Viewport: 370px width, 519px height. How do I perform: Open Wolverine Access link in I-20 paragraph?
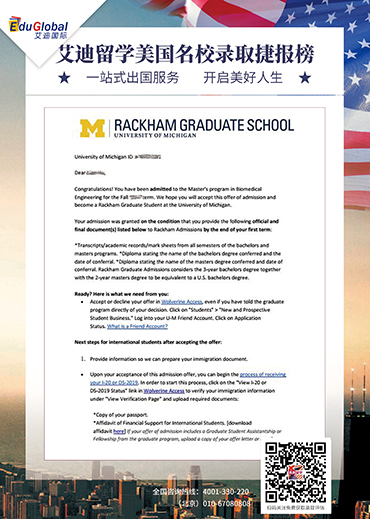click(x=164, y=391)
